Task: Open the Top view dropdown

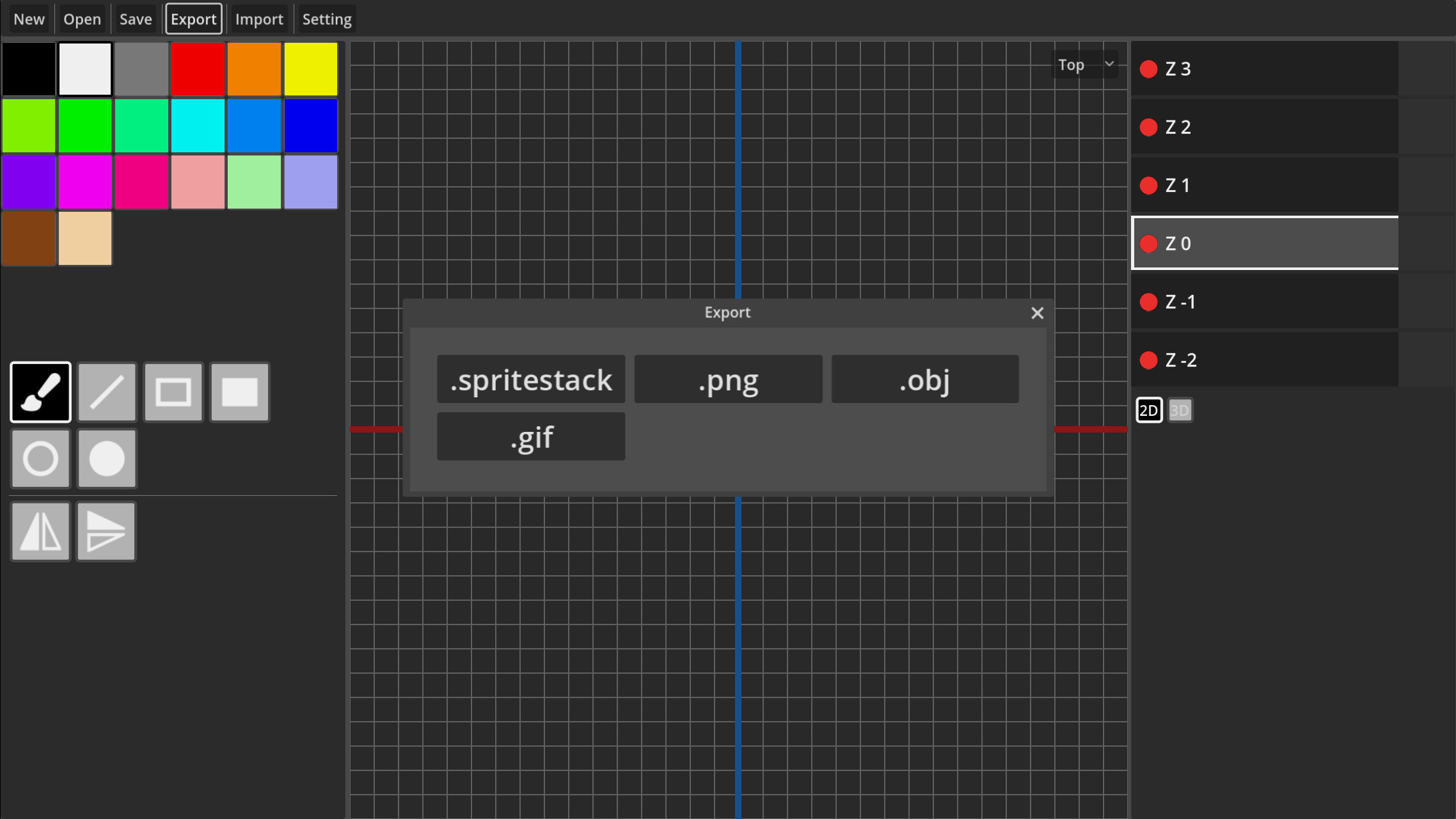Action: click(x=1086, y=65)
